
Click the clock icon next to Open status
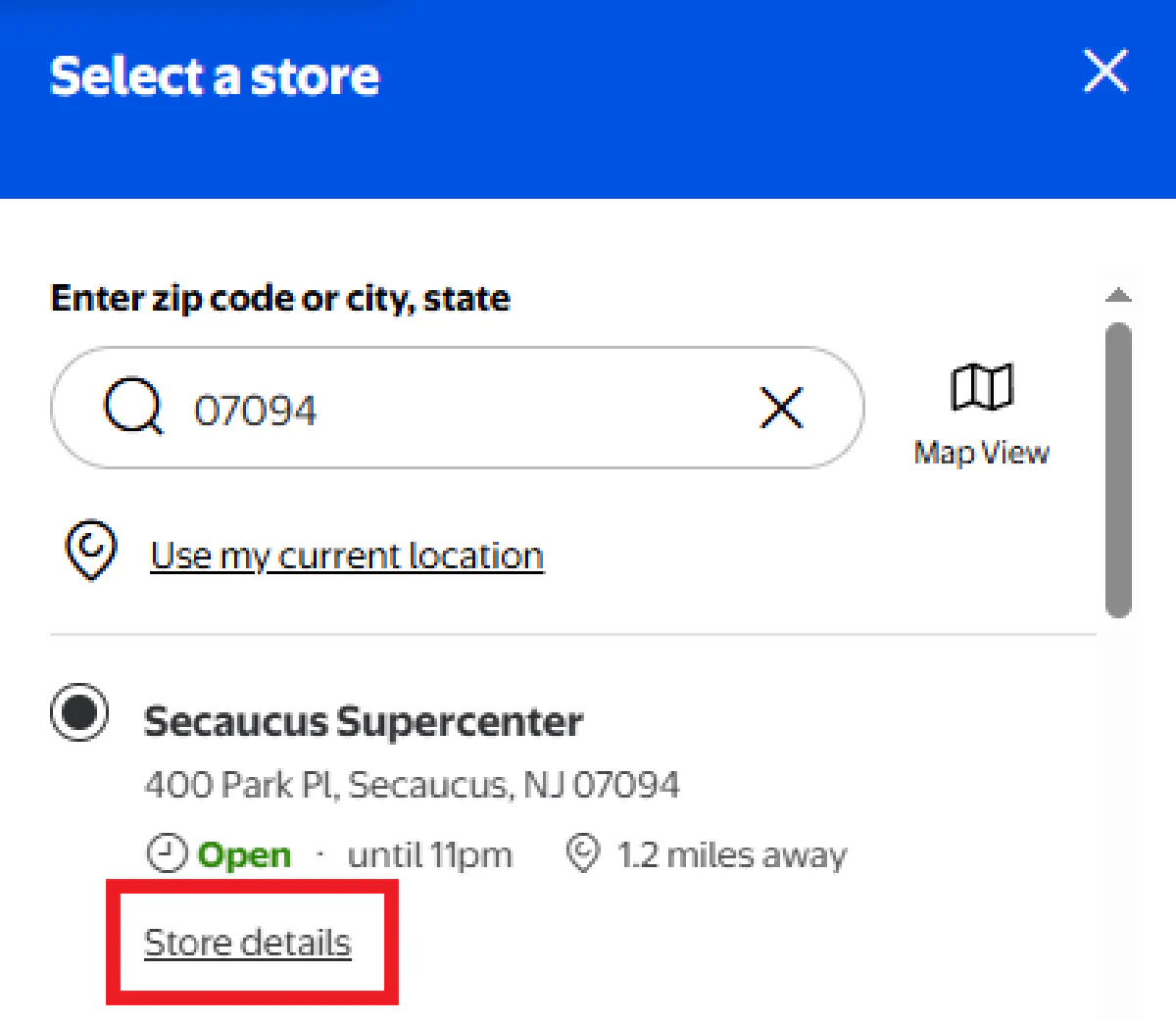click(167, 853)
